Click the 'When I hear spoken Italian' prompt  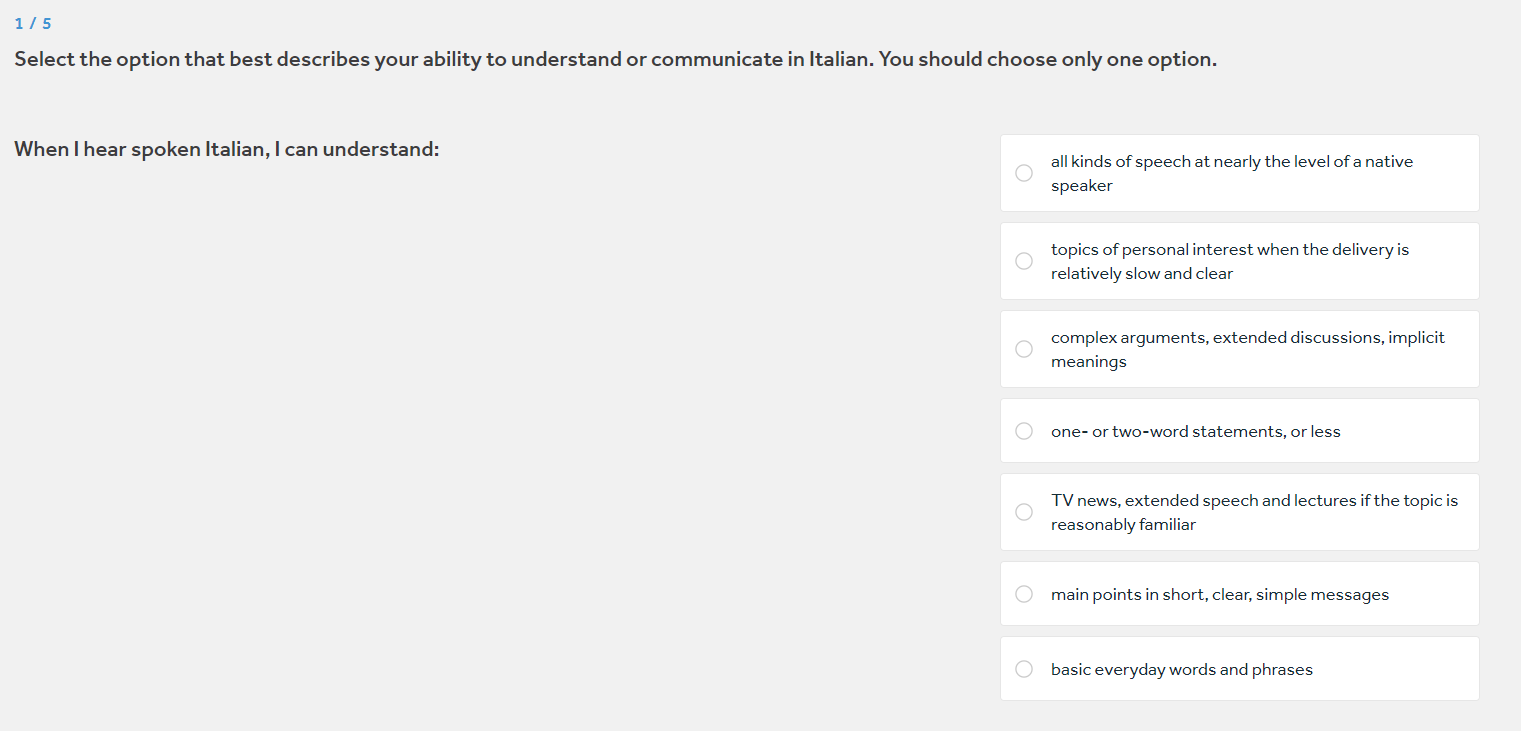[x=227, y=149]
